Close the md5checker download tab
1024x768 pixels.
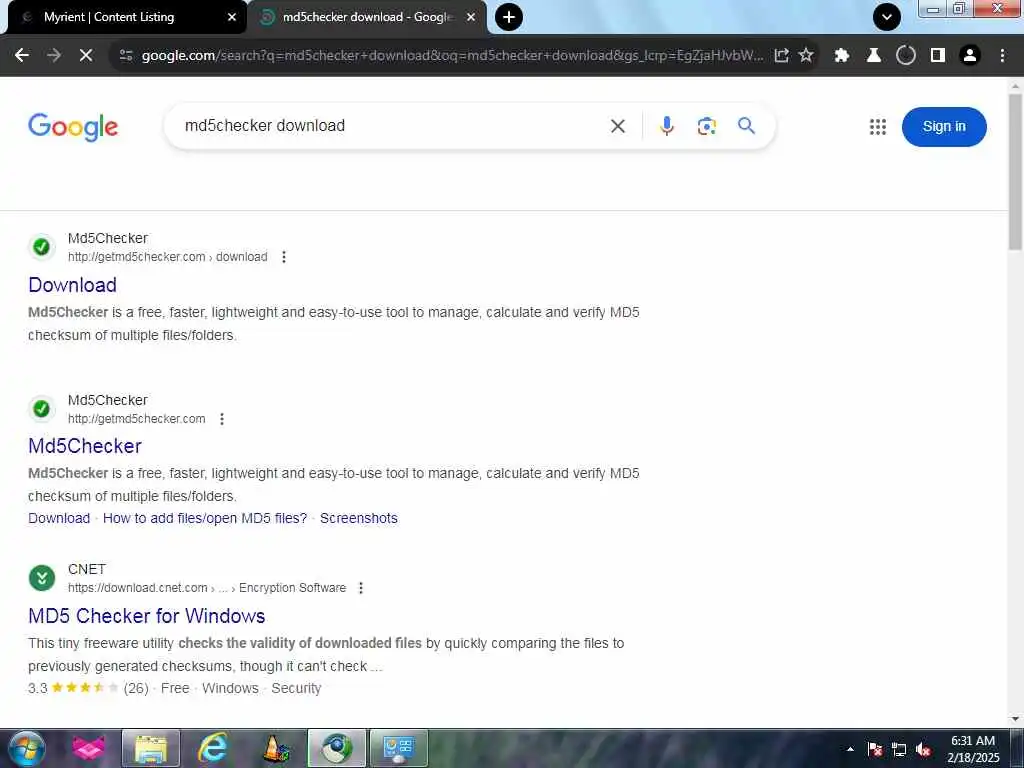[x=471, y=17]
